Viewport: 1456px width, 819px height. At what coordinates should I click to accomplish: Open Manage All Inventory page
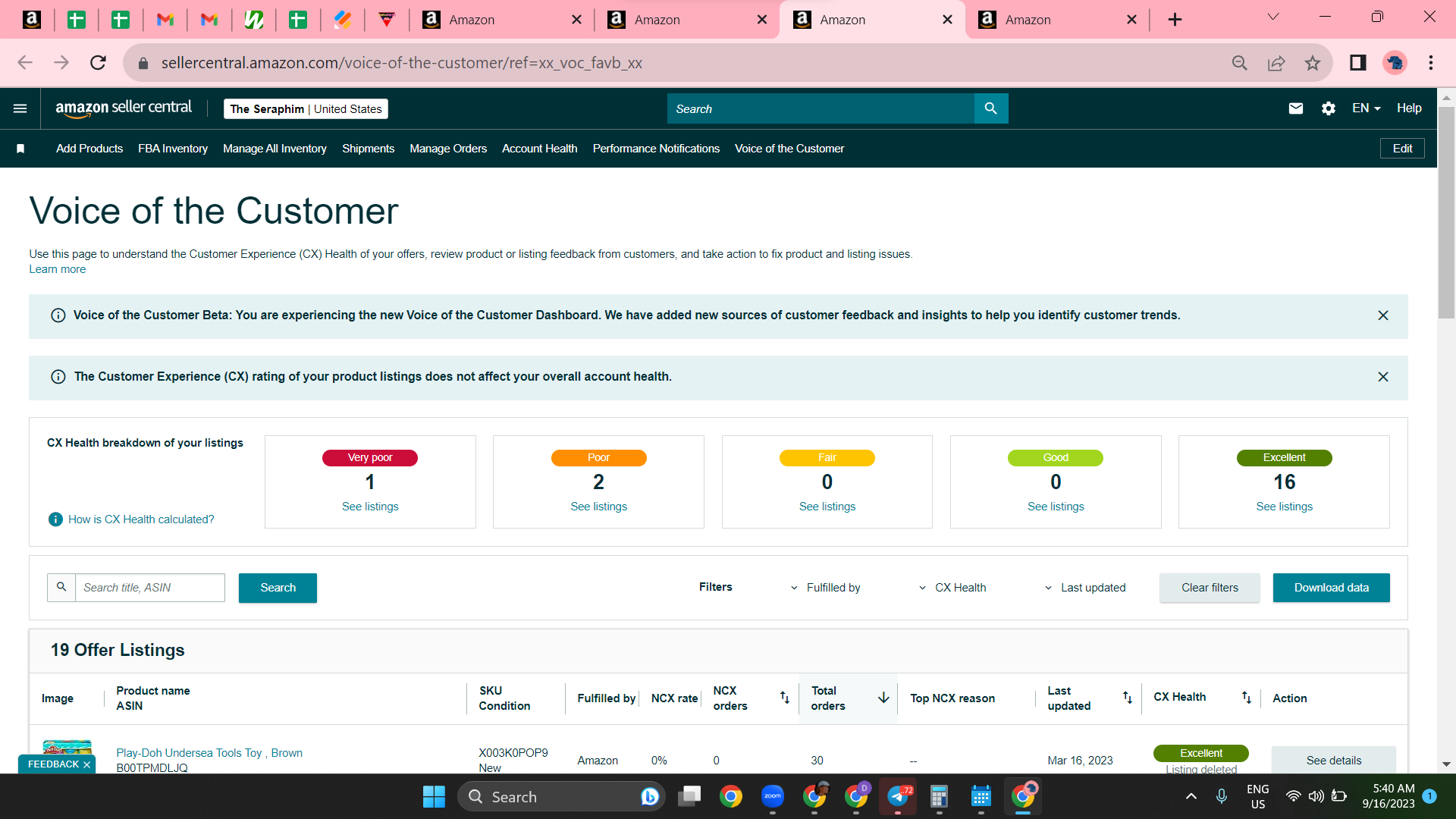(275, 149)
